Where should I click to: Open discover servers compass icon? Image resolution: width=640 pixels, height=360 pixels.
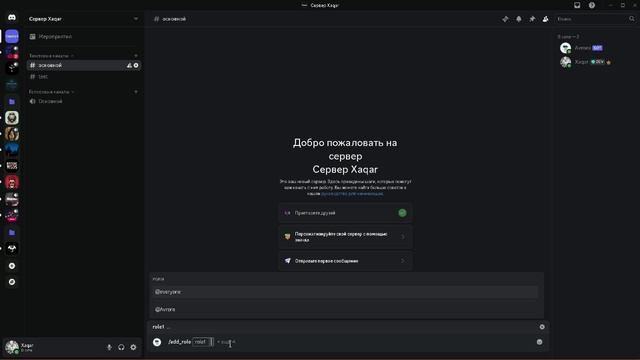pos(12,282)
